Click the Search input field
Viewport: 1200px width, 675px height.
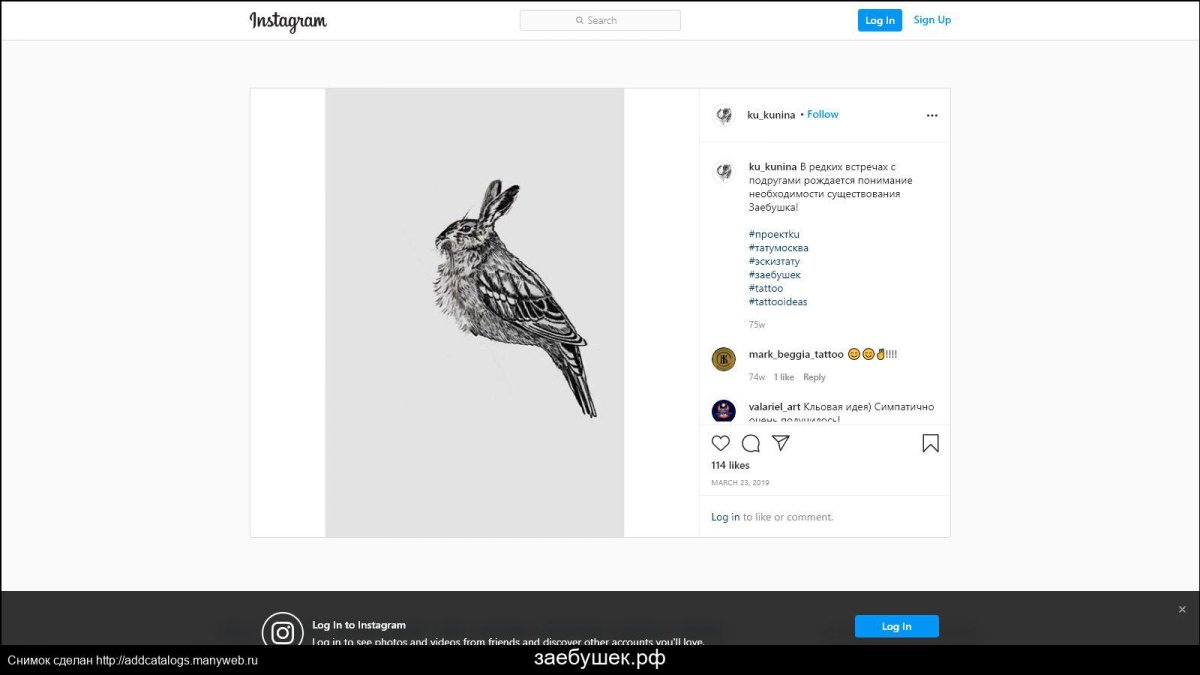600,20
